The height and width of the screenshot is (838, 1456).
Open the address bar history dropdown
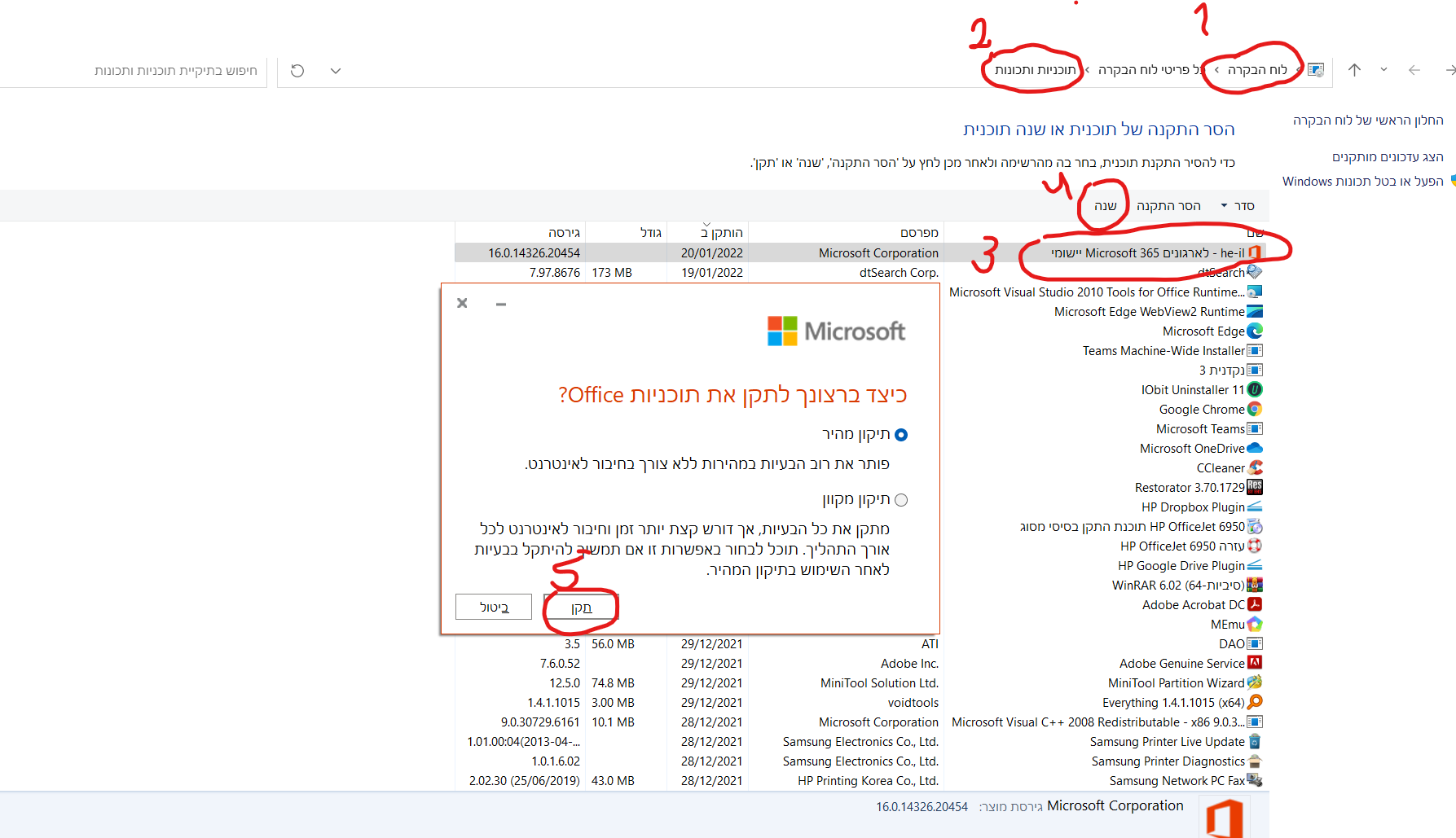pyautogui.click(x=336, y=71)
